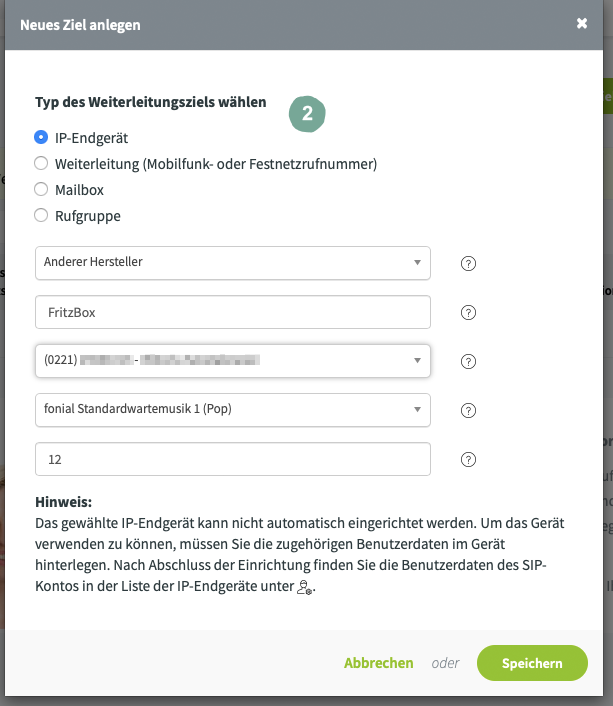Expand fonial Standardwartemusik 1 (Pop) dropdown

coord(233,410)
